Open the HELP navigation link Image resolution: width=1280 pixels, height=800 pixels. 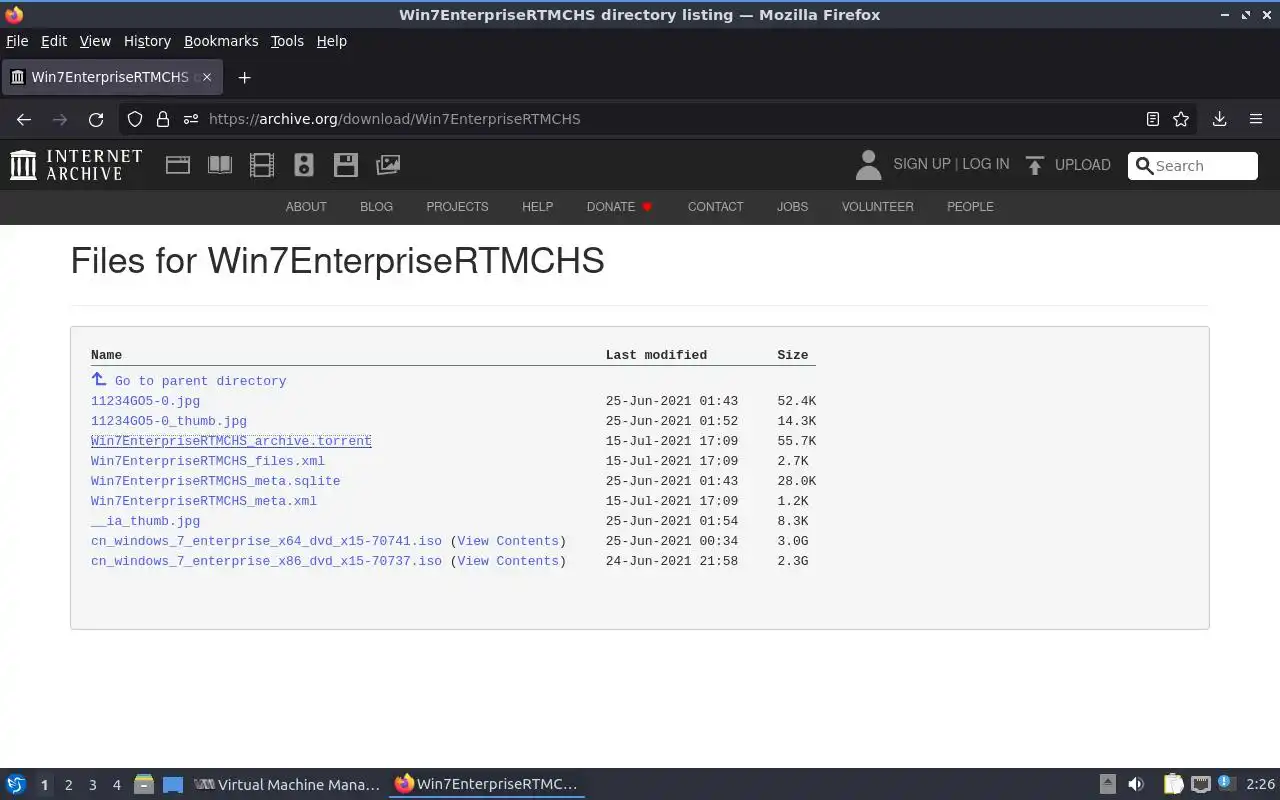tap(537, 207)
